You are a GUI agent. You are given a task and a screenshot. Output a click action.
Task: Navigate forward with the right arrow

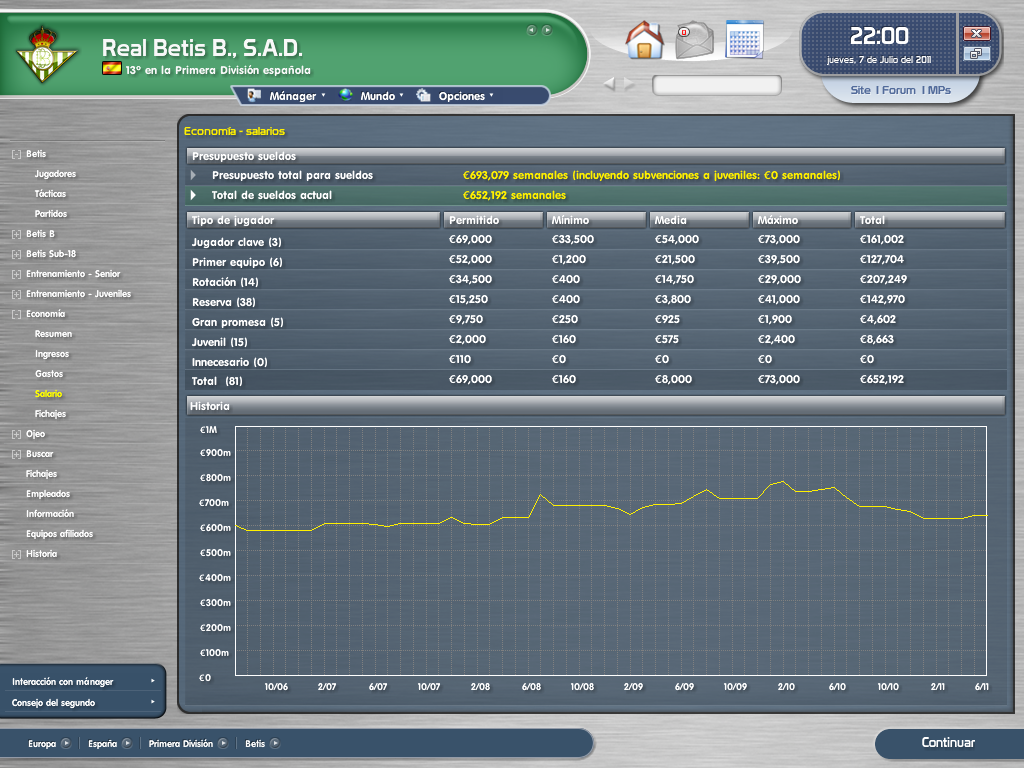point(629,84)
